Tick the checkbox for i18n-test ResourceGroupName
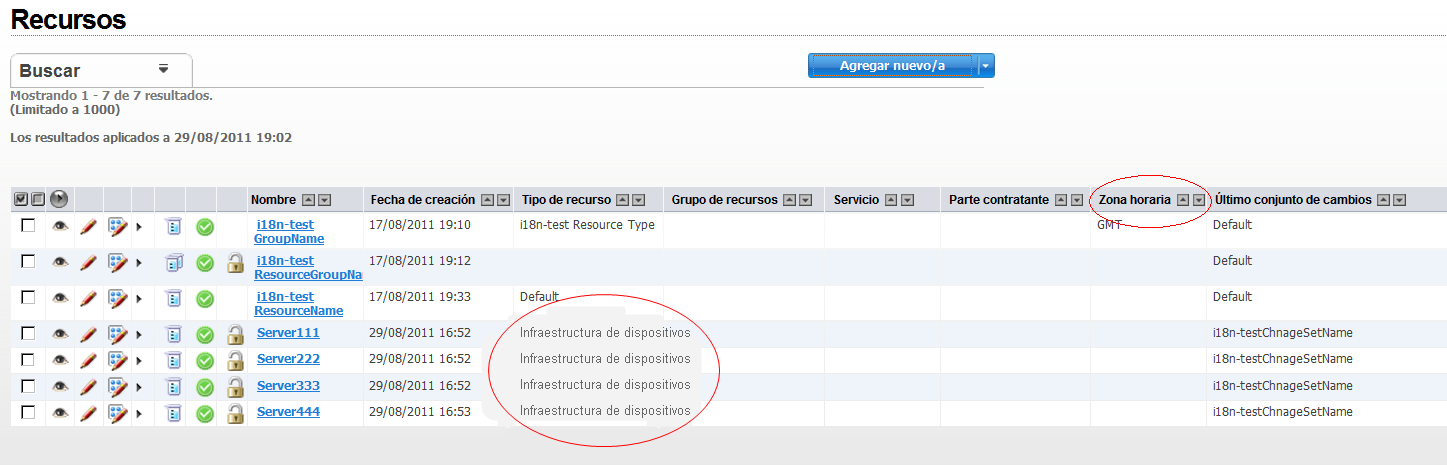 point(28,261)
